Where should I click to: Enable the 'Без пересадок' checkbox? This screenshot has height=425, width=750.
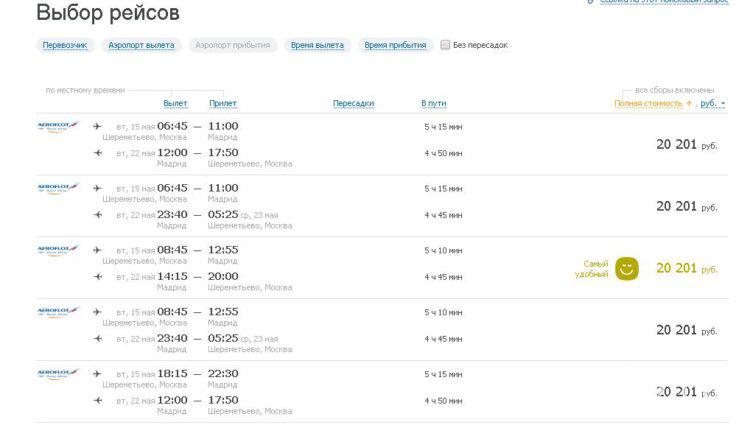[445, 45]
